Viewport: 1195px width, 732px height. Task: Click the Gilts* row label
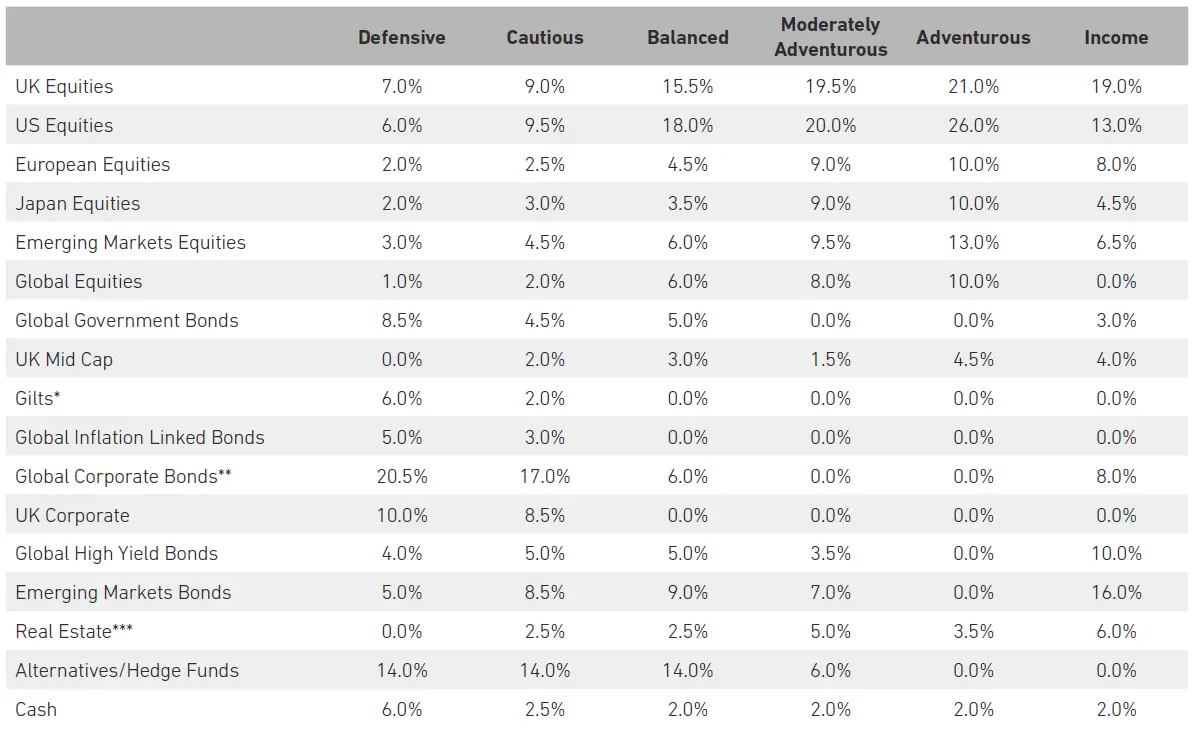pos(38,399)
